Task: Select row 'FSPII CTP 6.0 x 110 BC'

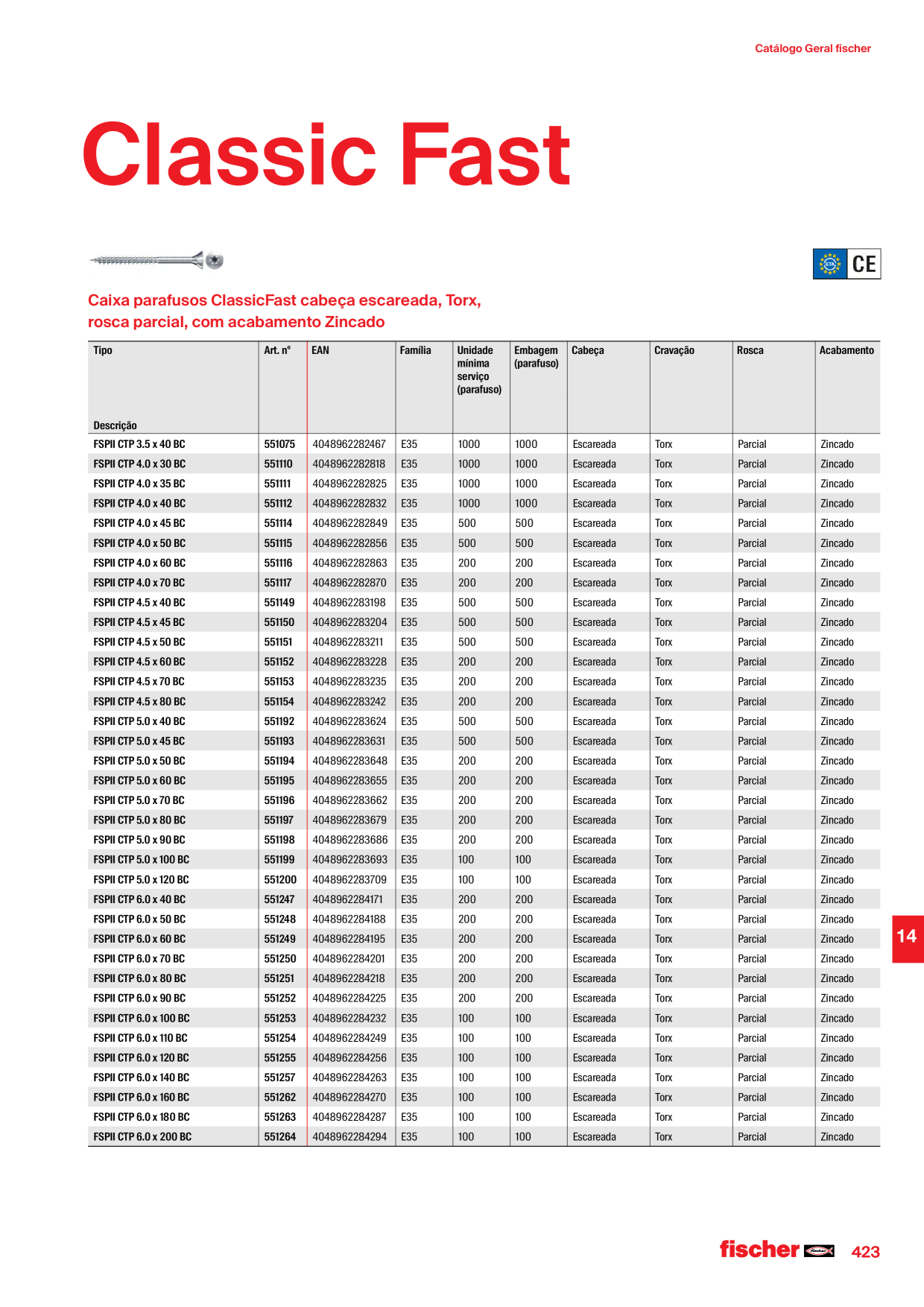Action: coord(484,1038)
